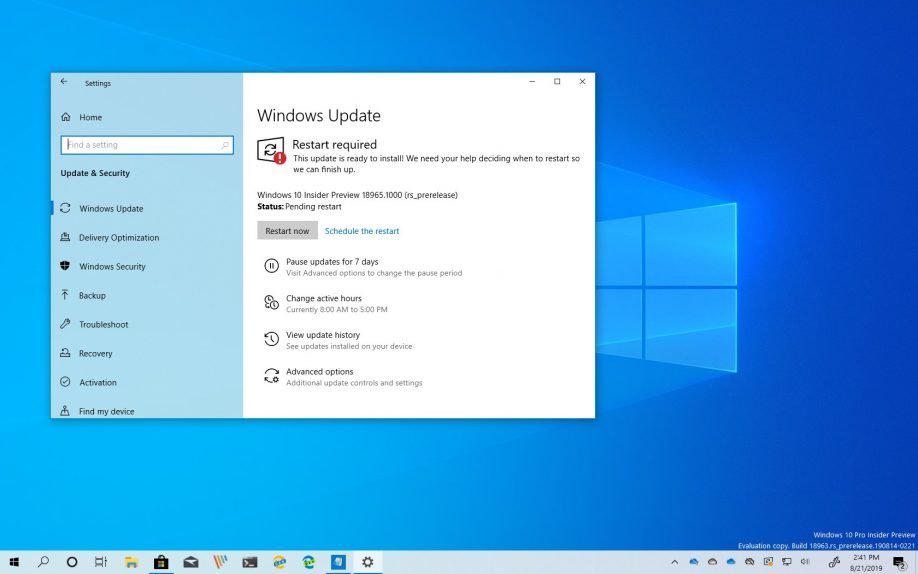Image resolution: width=918 pixels, height=574 pixels.
Task: Open Change active hours option
Action: coord(323,299)
